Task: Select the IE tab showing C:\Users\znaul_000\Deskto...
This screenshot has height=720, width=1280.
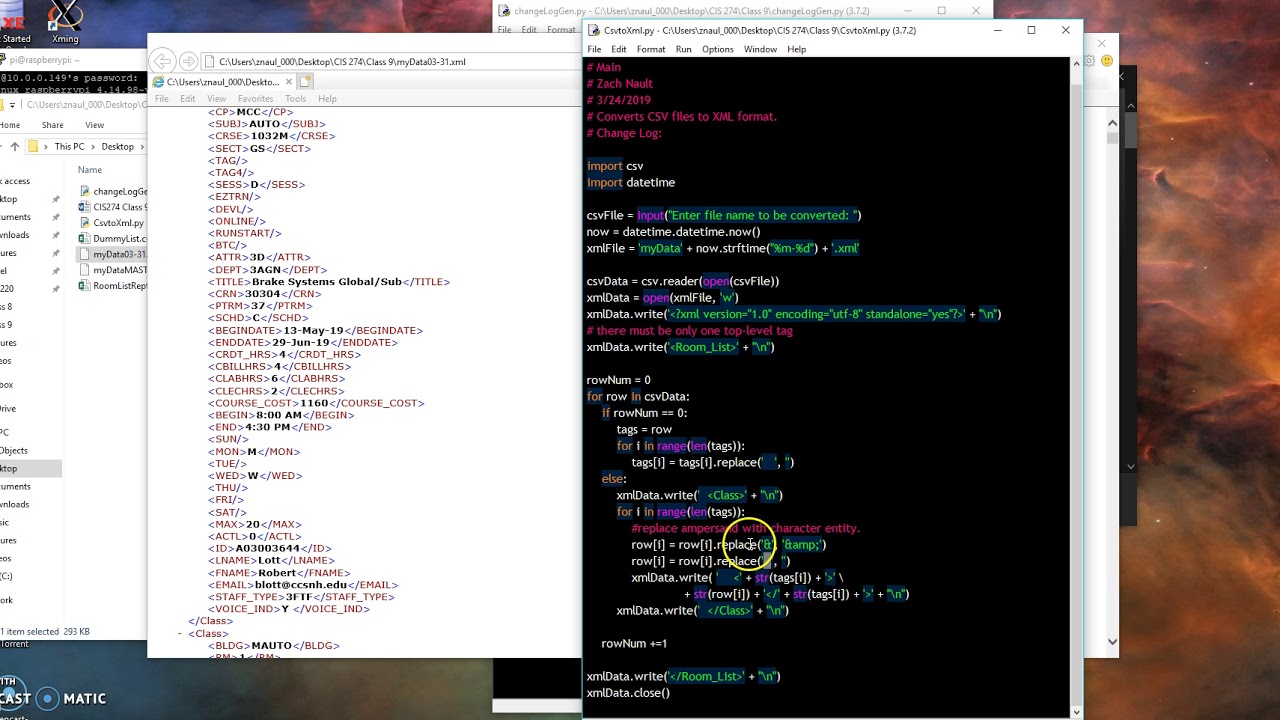Action: (x=222, y=82)
